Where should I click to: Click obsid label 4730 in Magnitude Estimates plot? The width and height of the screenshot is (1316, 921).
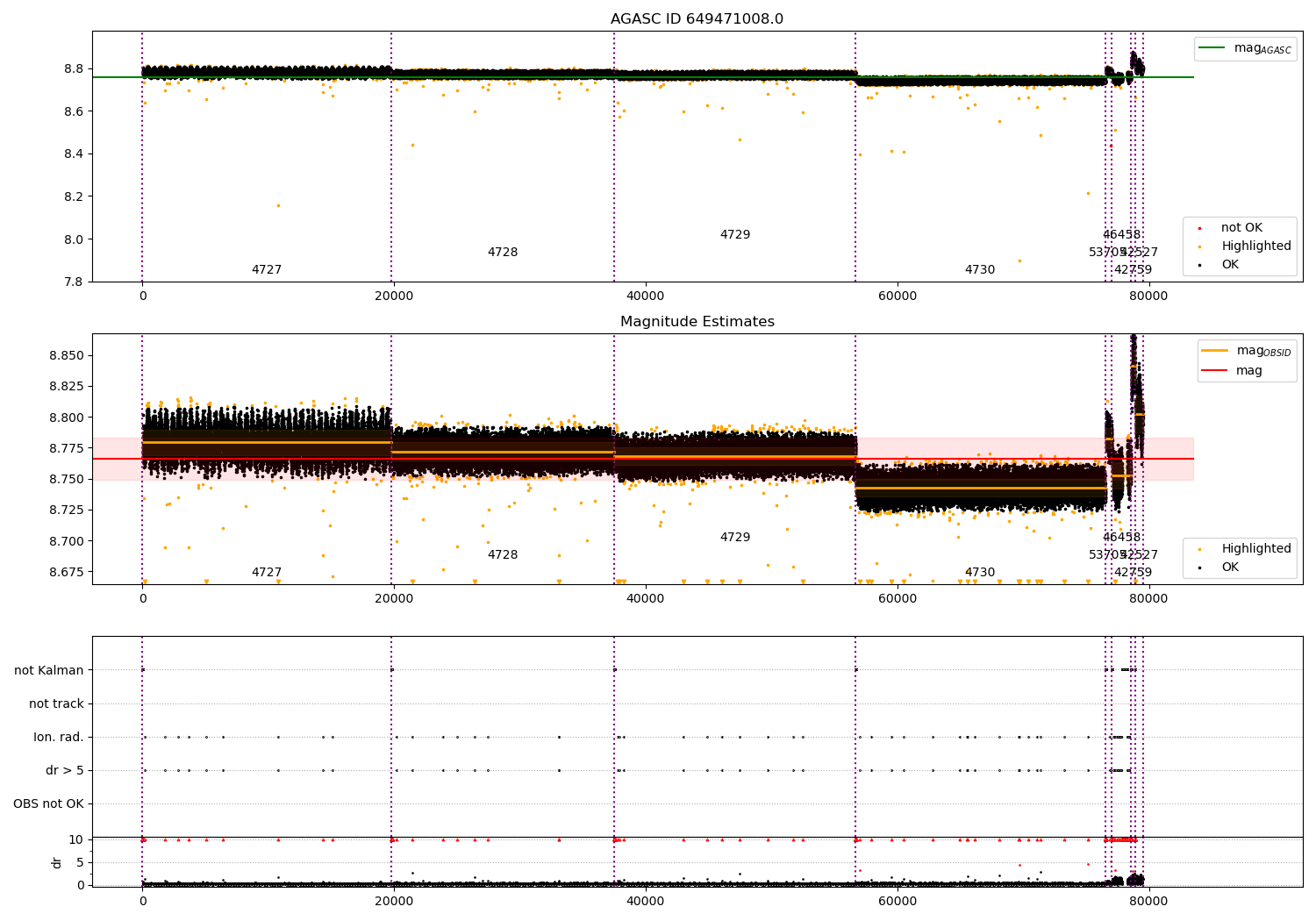(980, 573)
